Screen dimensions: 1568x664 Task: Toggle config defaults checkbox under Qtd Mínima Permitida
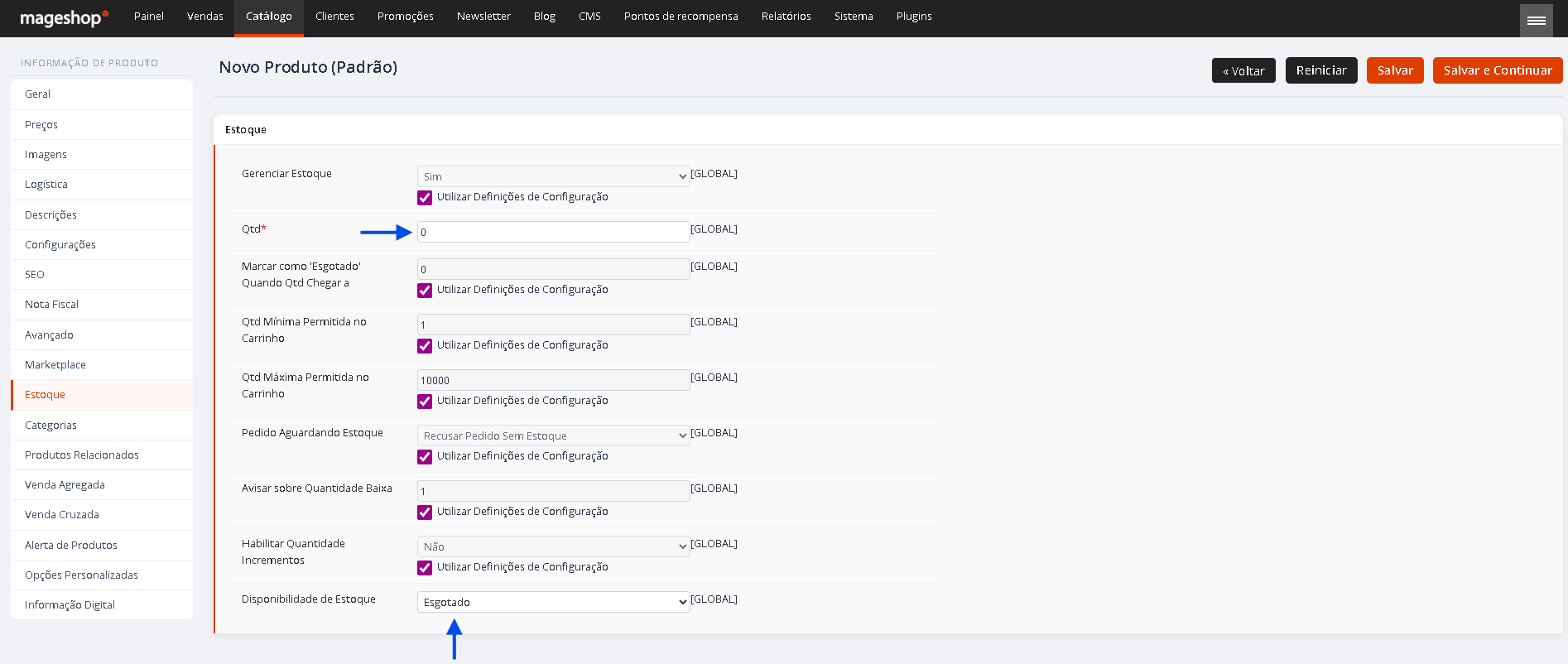pyautogui.click(x=425, y=346)
